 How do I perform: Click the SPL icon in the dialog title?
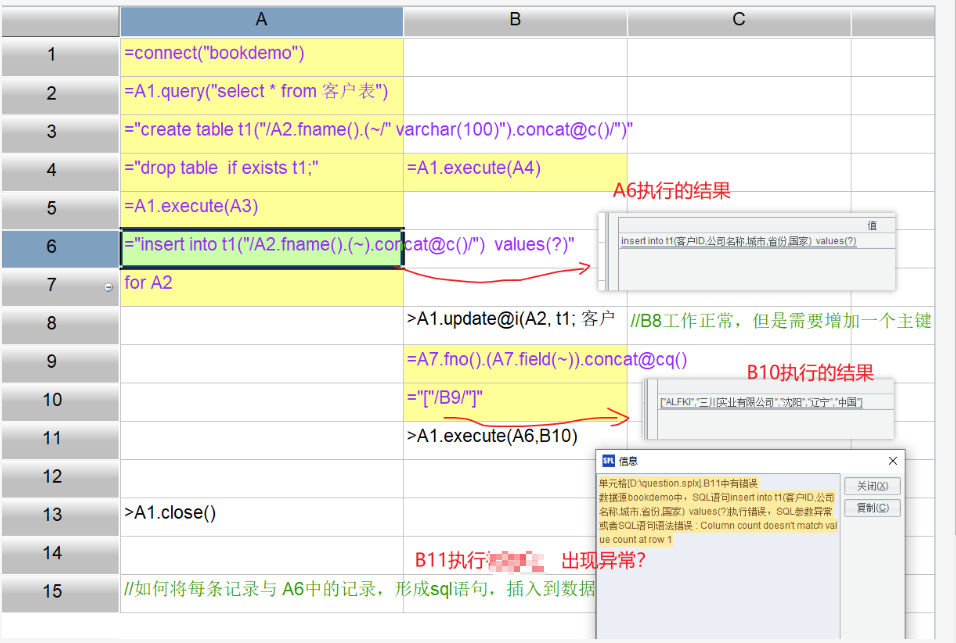tap(608, 461)
